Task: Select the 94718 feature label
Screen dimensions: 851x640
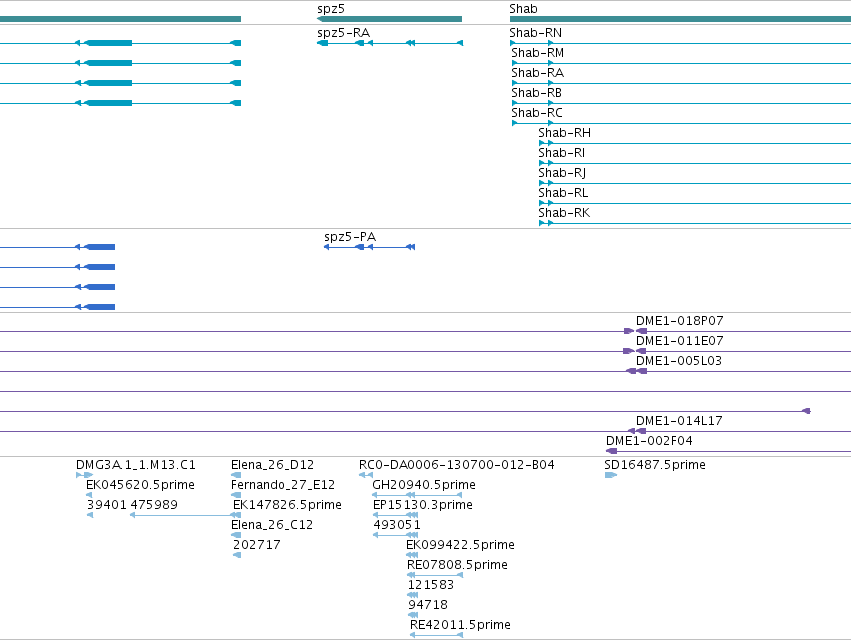Action: [428, 605]
